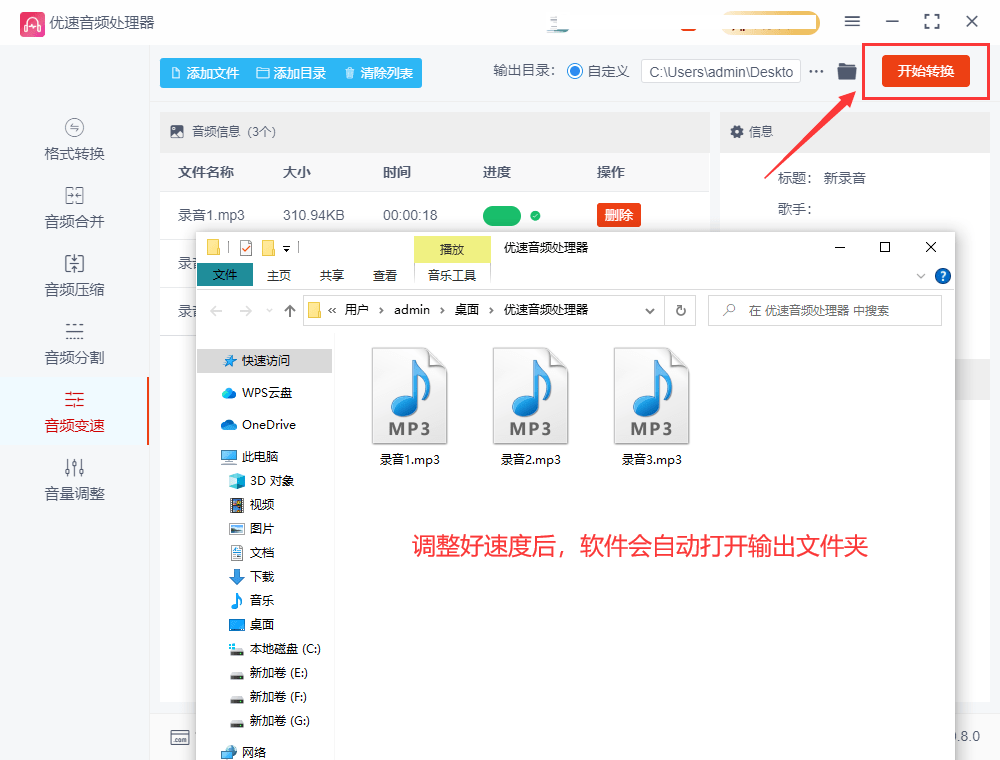Open output folder via folder icon

point(846,71)
